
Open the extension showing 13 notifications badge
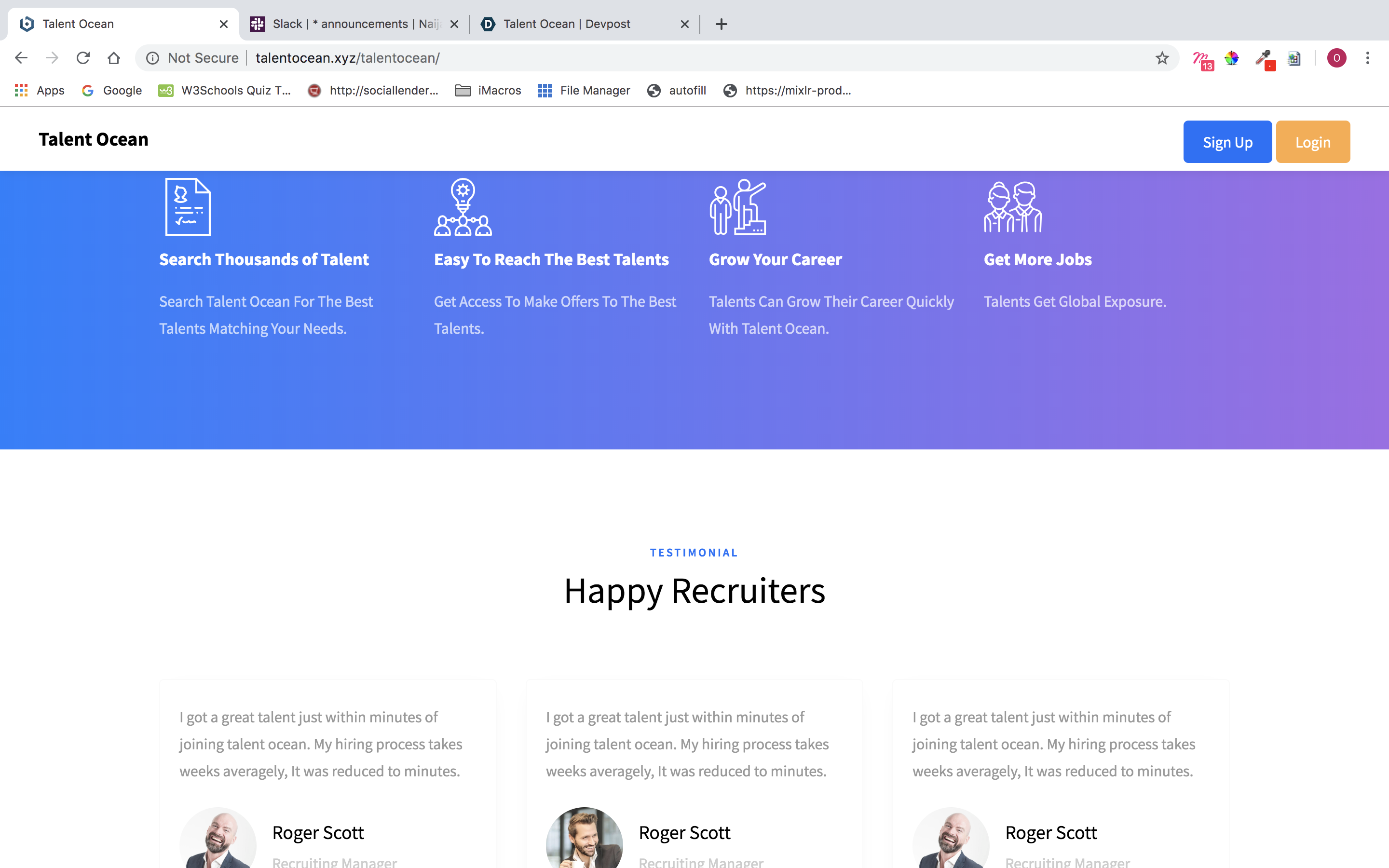tap(1202, 58)
